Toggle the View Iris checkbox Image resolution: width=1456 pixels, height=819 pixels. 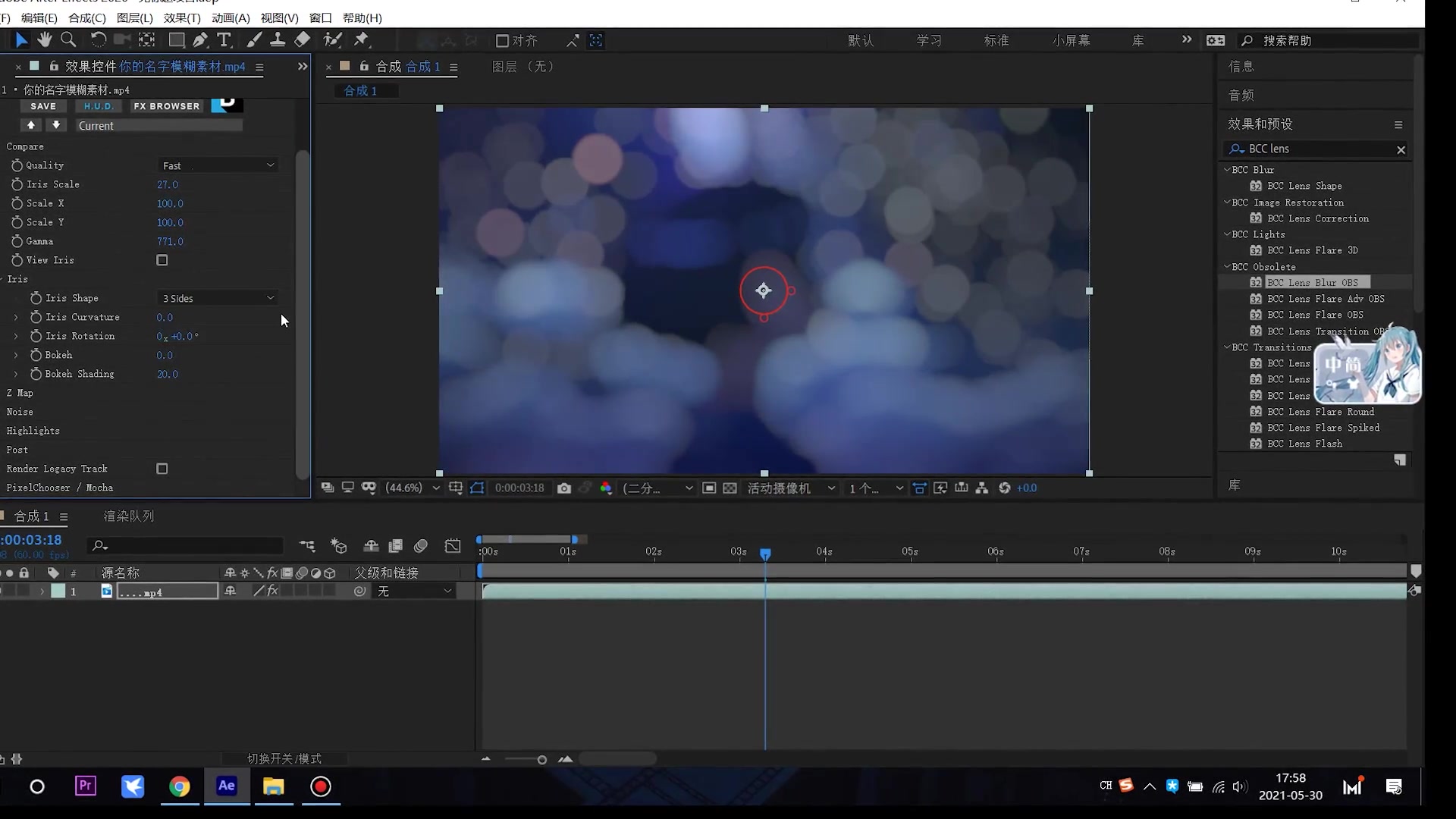pos(162,260)
